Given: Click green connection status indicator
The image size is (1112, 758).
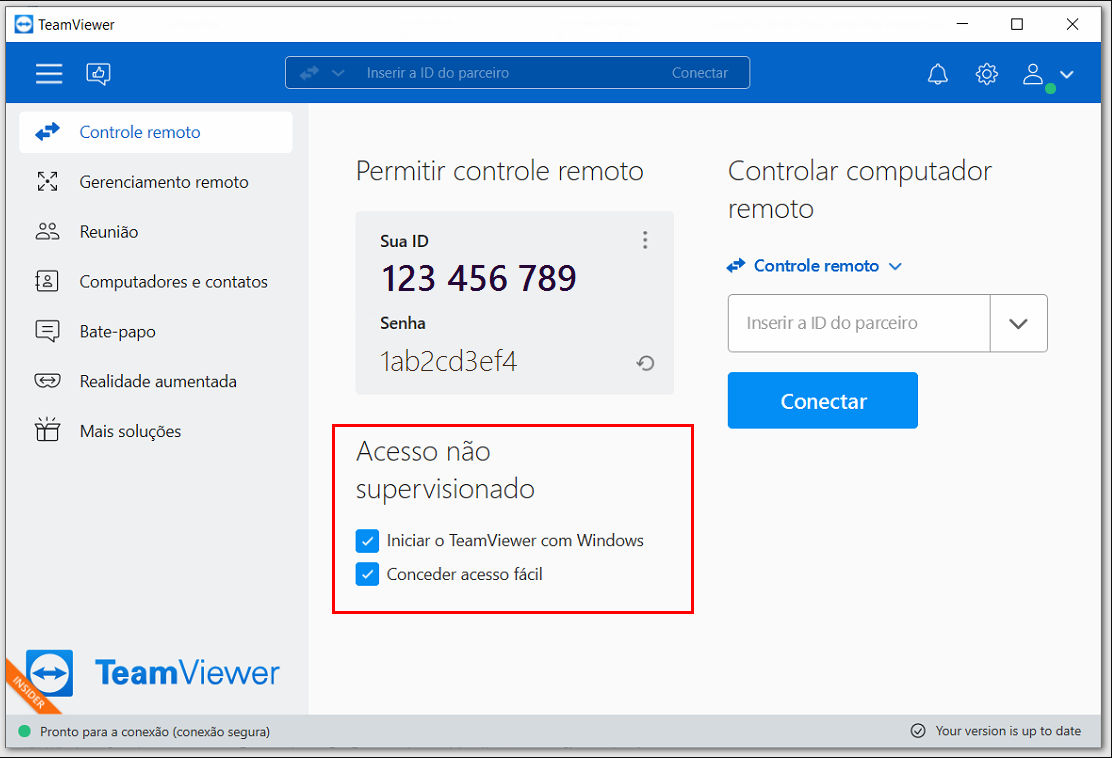Looking at the screenshot, I should pos(24,731).
